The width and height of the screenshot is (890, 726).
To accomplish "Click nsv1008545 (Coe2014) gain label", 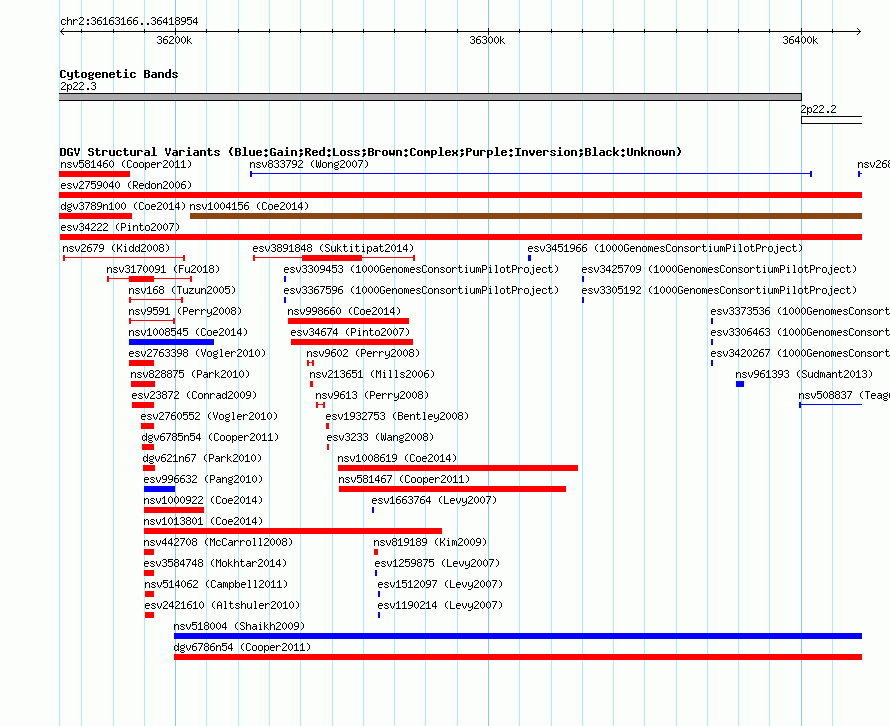I will (188, 333).
